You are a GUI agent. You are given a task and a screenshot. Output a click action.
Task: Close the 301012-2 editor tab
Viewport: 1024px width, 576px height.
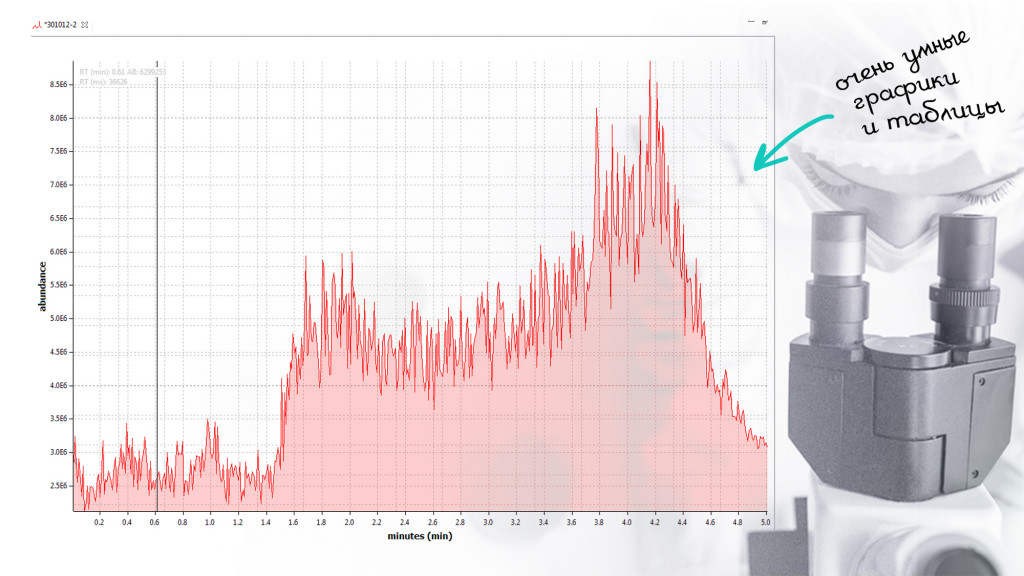click(85, 23)
